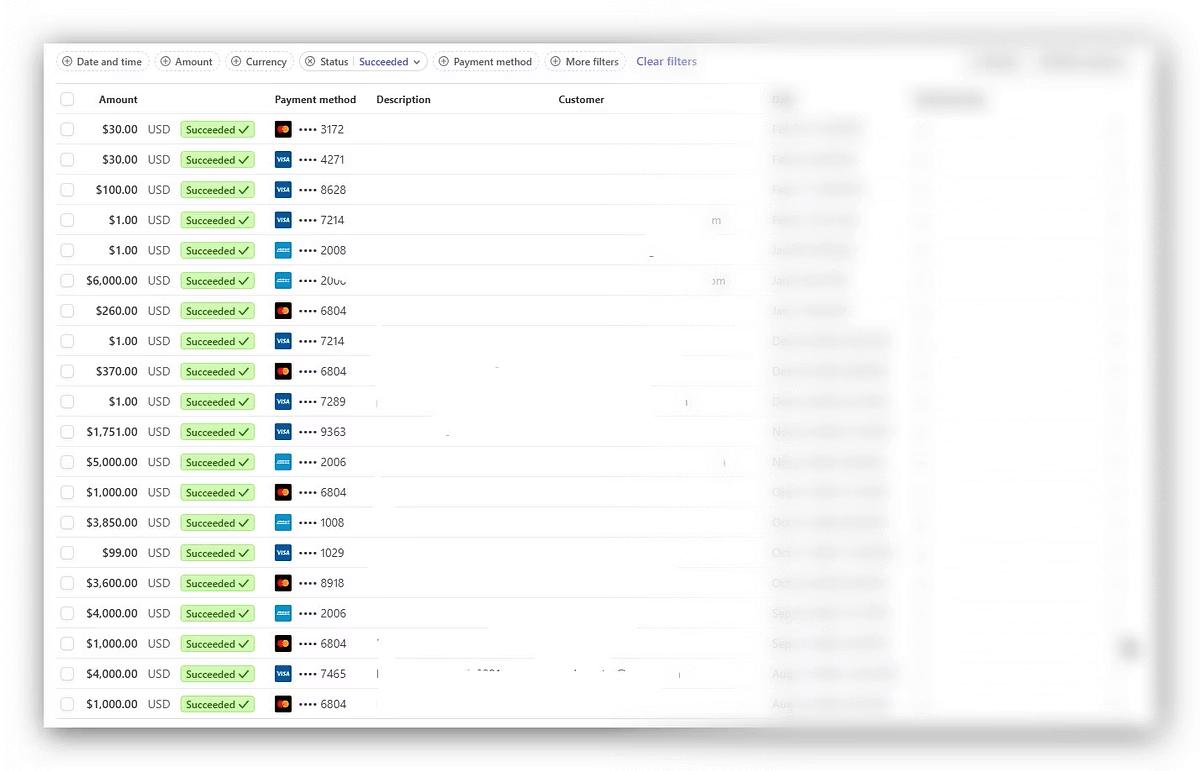Click the $4,000.00 amount for card 7465

pos(112,673)
